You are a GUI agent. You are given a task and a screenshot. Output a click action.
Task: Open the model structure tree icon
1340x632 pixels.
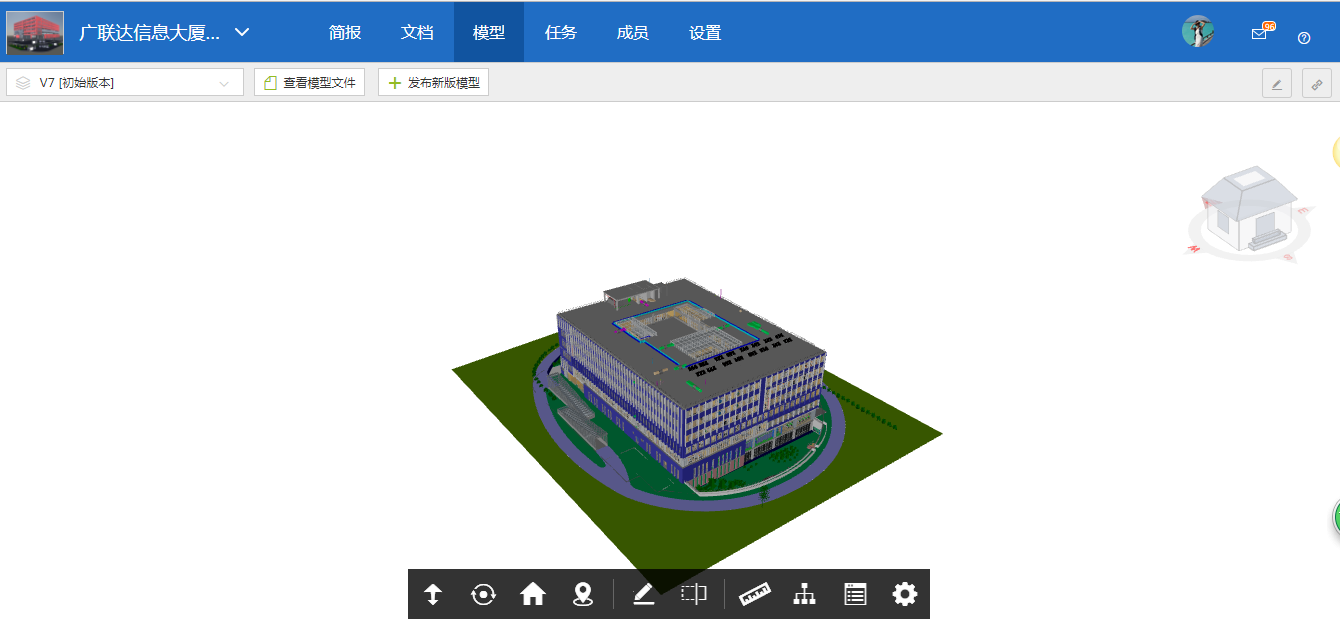coord(805,593)
